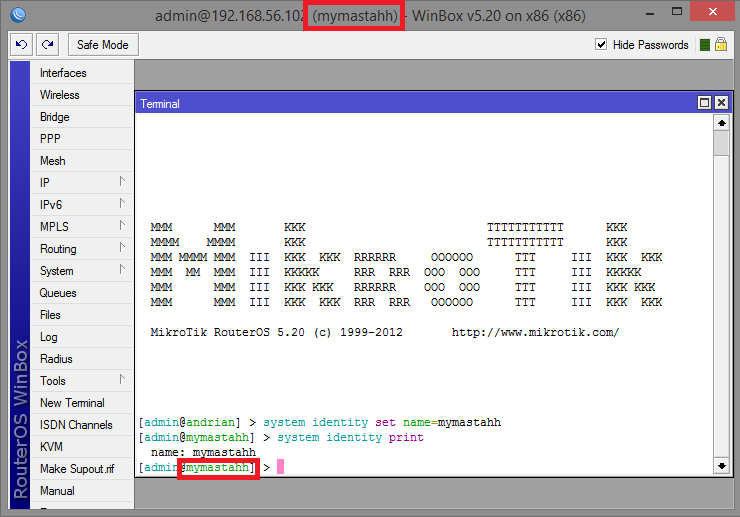
Task: Click the Redo arrow icon
Action: (x=47, y=45)
